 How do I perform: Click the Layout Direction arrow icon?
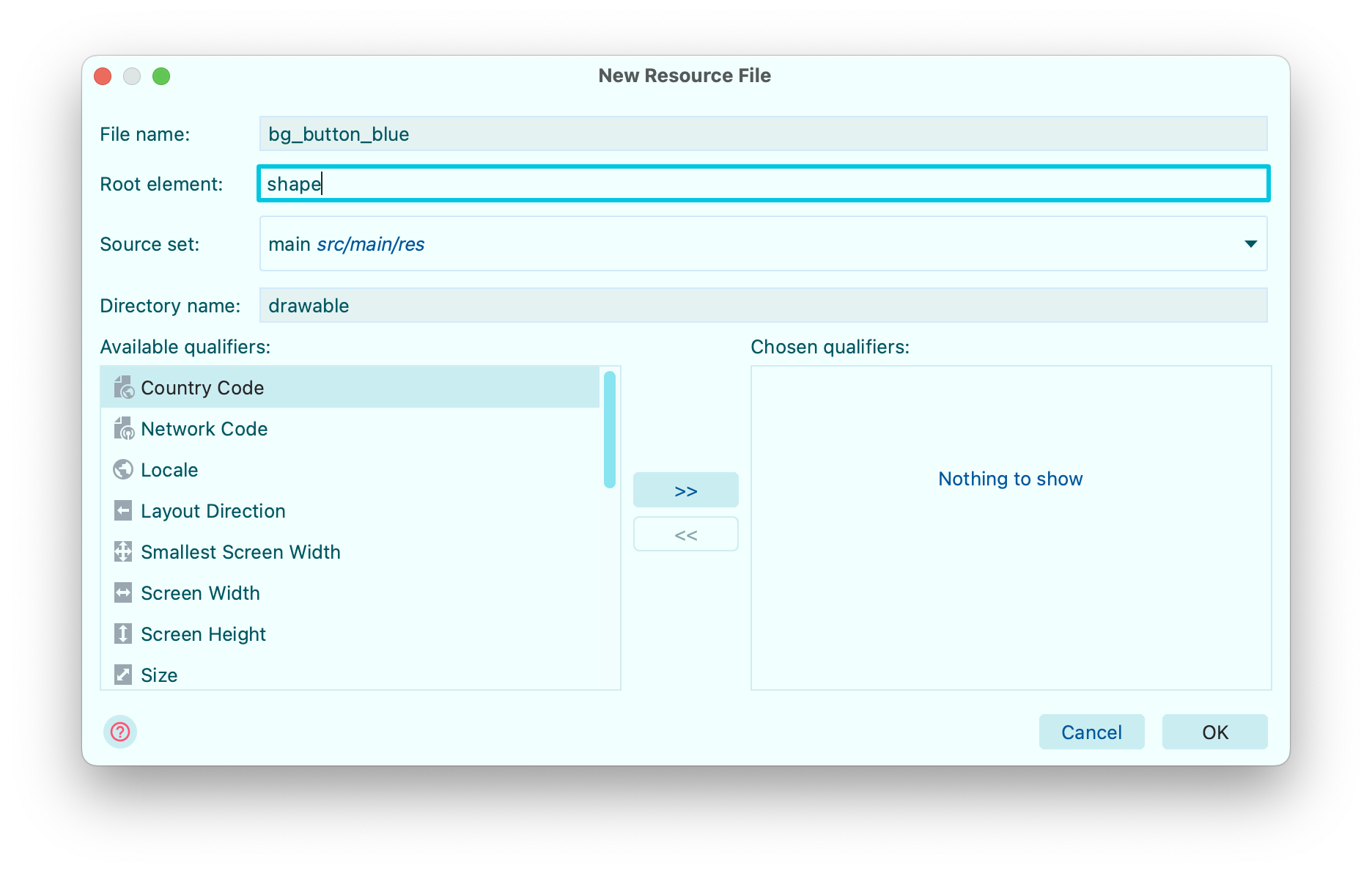tap(123, 510)
